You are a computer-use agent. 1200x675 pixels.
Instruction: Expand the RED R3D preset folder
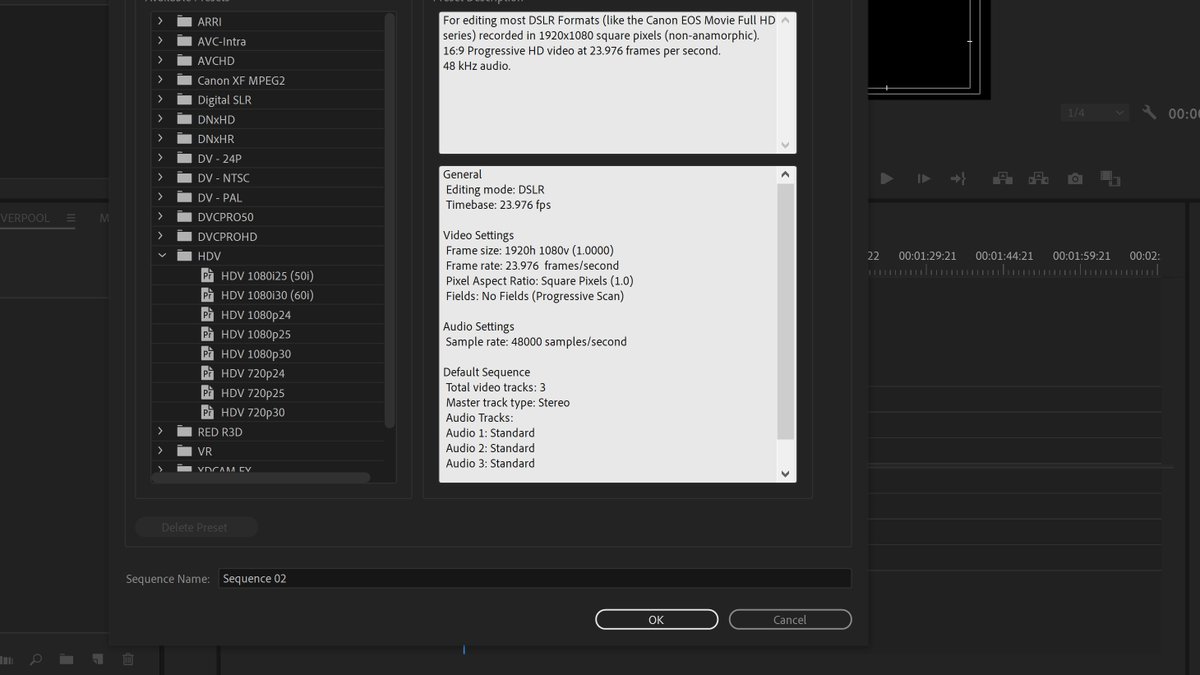tap(161, 431)
